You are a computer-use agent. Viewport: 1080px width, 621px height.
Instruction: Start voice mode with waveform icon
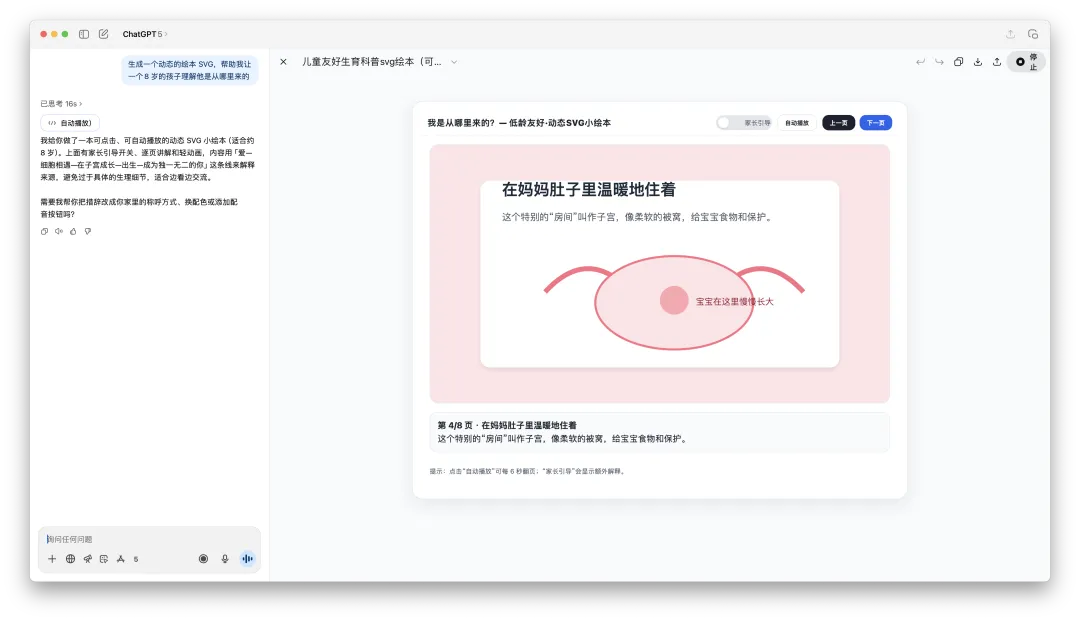247,559
